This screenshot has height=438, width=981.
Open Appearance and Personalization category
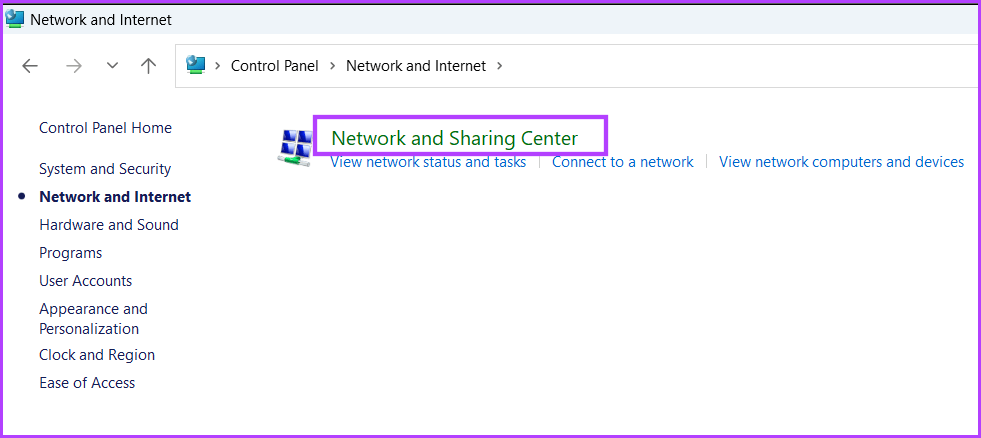[x=94, y=318]
